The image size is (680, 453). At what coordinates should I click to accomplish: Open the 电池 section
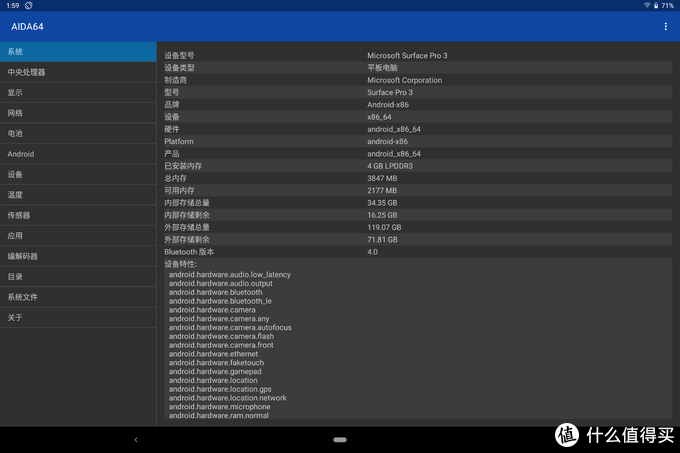[x=78, y=133]
